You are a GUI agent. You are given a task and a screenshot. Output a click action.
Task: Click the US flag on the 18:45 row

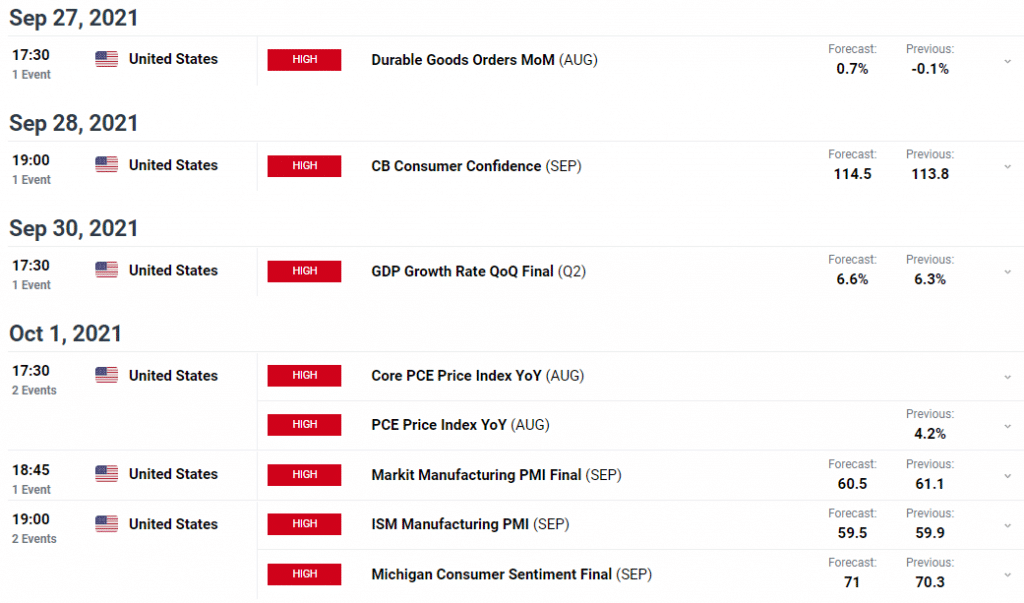pyautogui.click(x=106, y=474)
